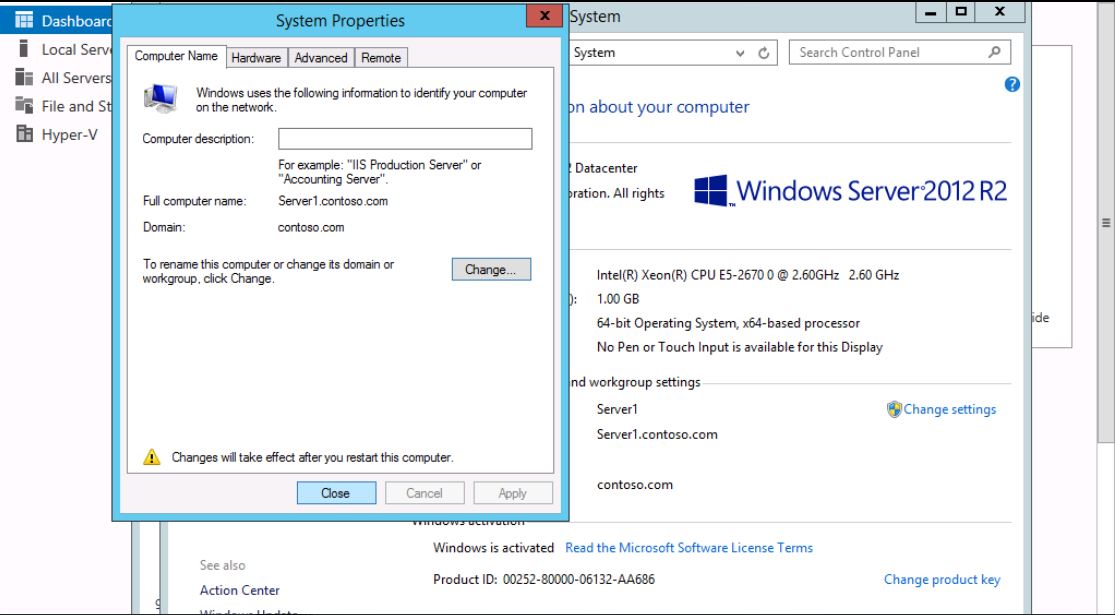Screen dimensions: 1115x615
Task: Click the Search Control Panel box
Action: 900,53
